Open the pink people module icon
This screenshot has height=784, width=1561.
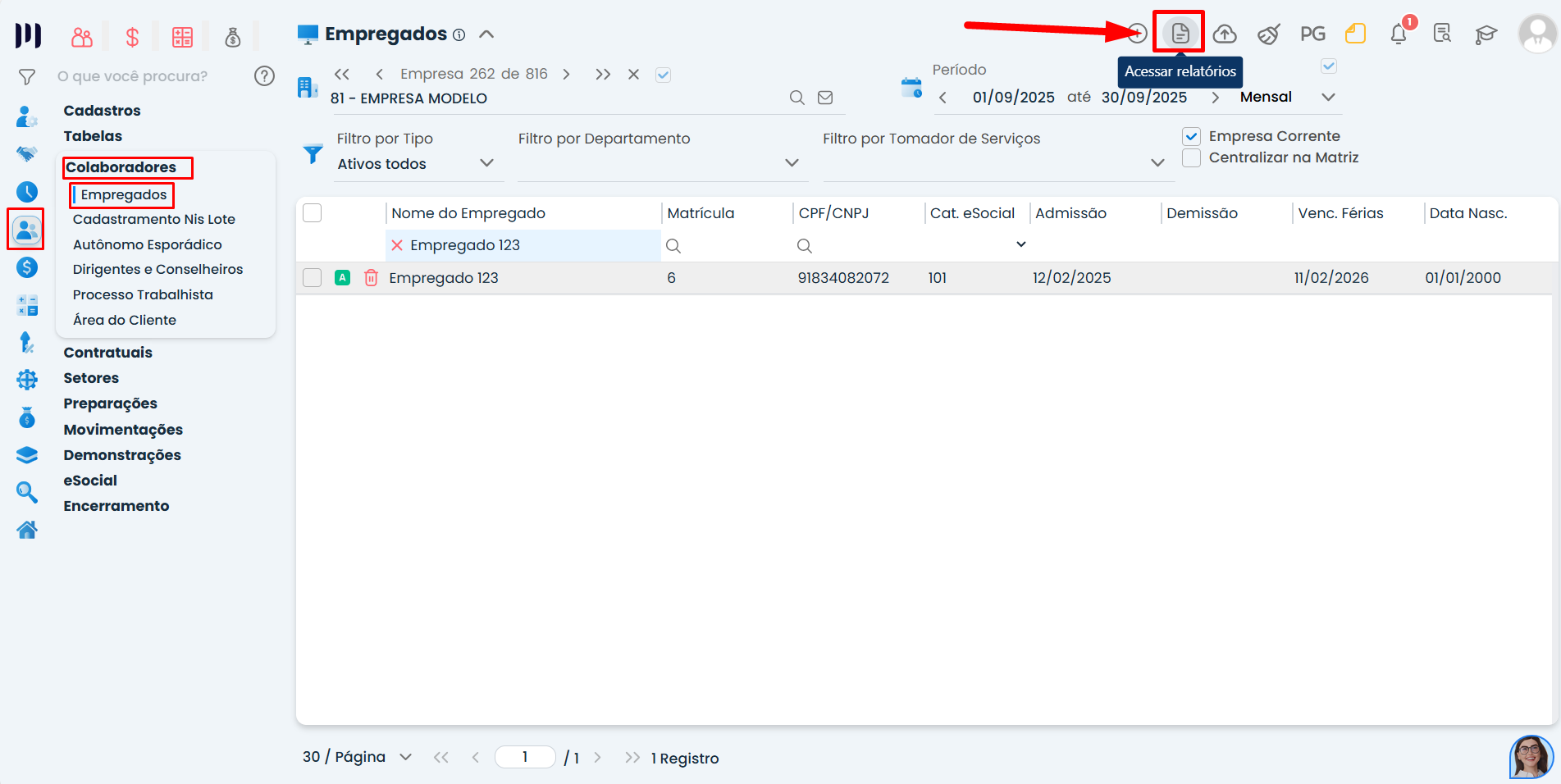[x=82, y=37]
